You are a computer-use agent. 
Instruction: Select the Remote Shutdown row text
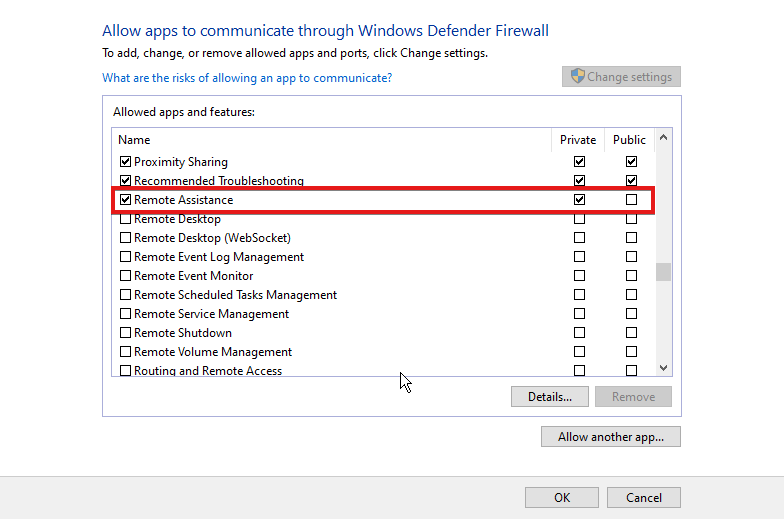point(183,333)
